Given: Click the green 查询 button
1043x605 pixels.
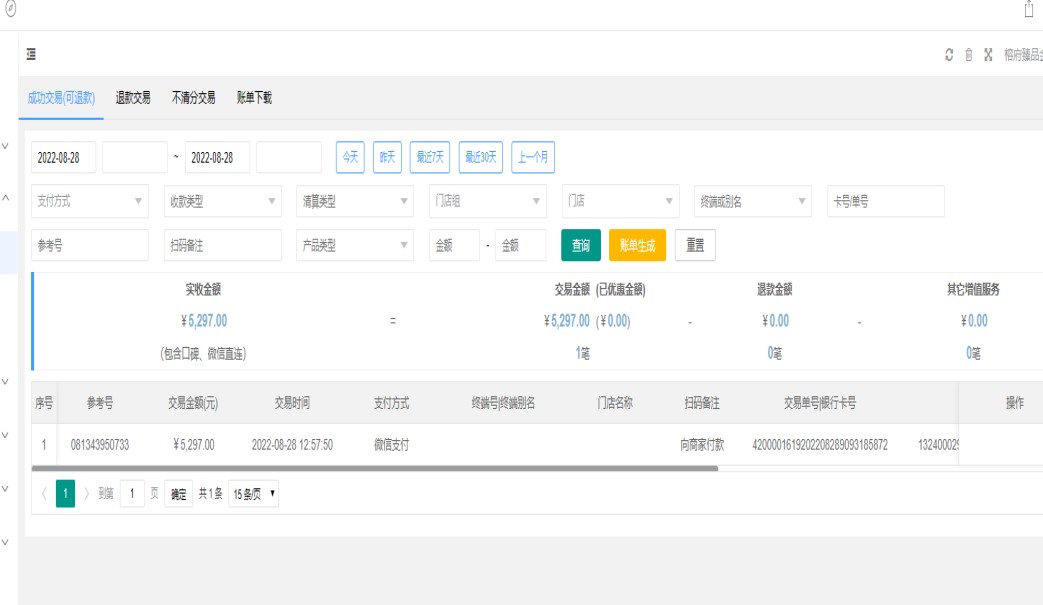Looking at the screenshot, I should 580,245.
